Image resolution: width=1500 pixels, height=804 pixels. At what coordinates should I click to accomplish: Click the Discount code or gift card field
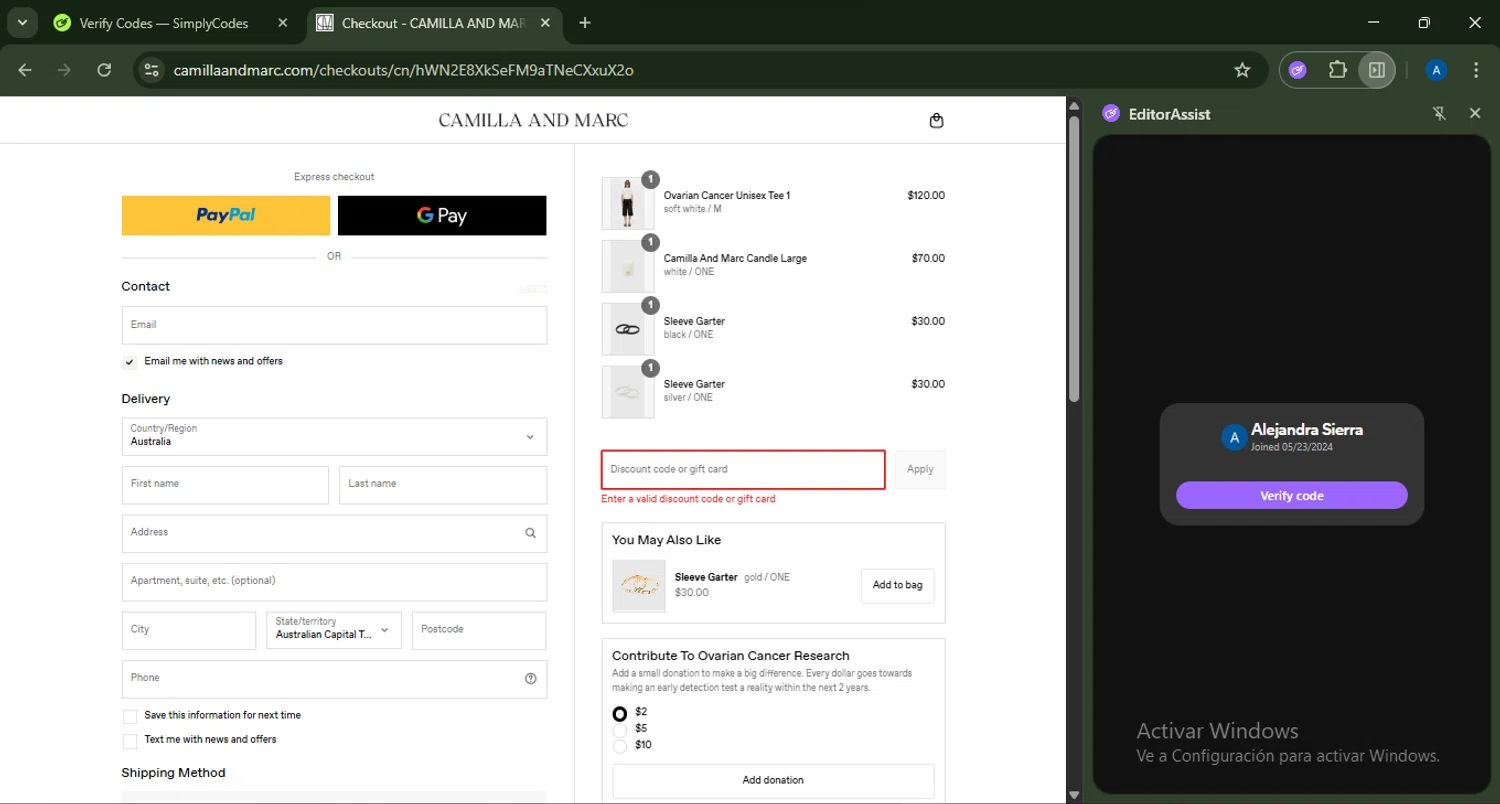click(x=743, y=470)
